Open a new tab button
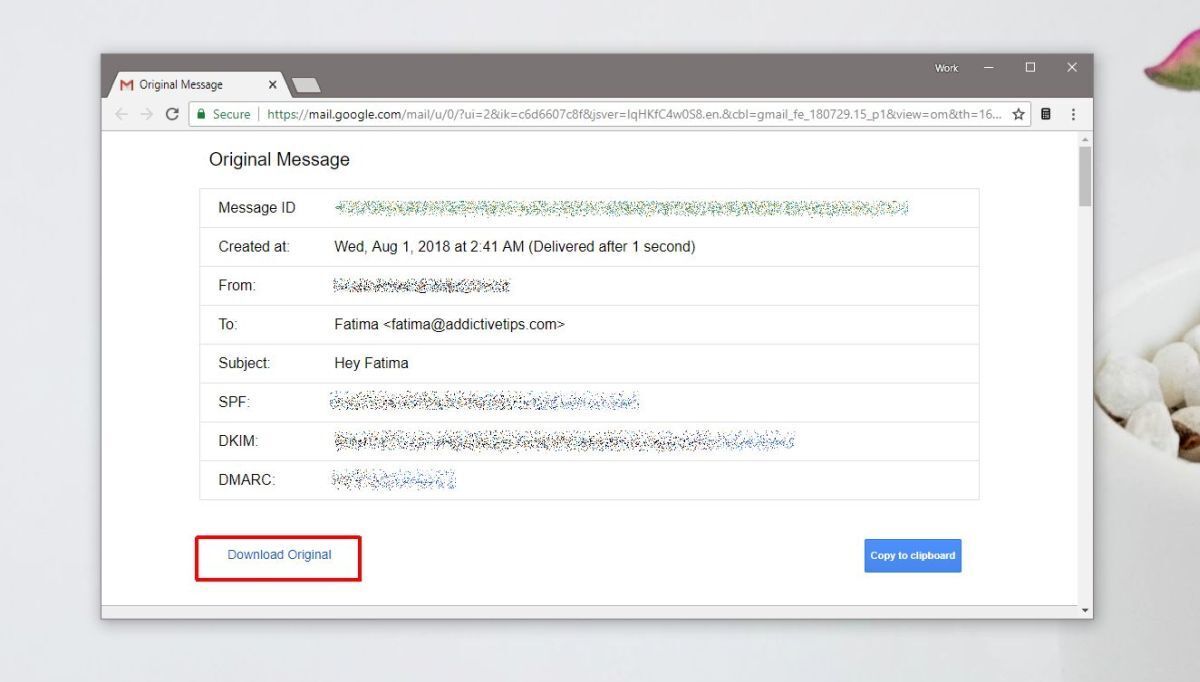Viewport: 1200px width, 682px height. pos(306,85)
